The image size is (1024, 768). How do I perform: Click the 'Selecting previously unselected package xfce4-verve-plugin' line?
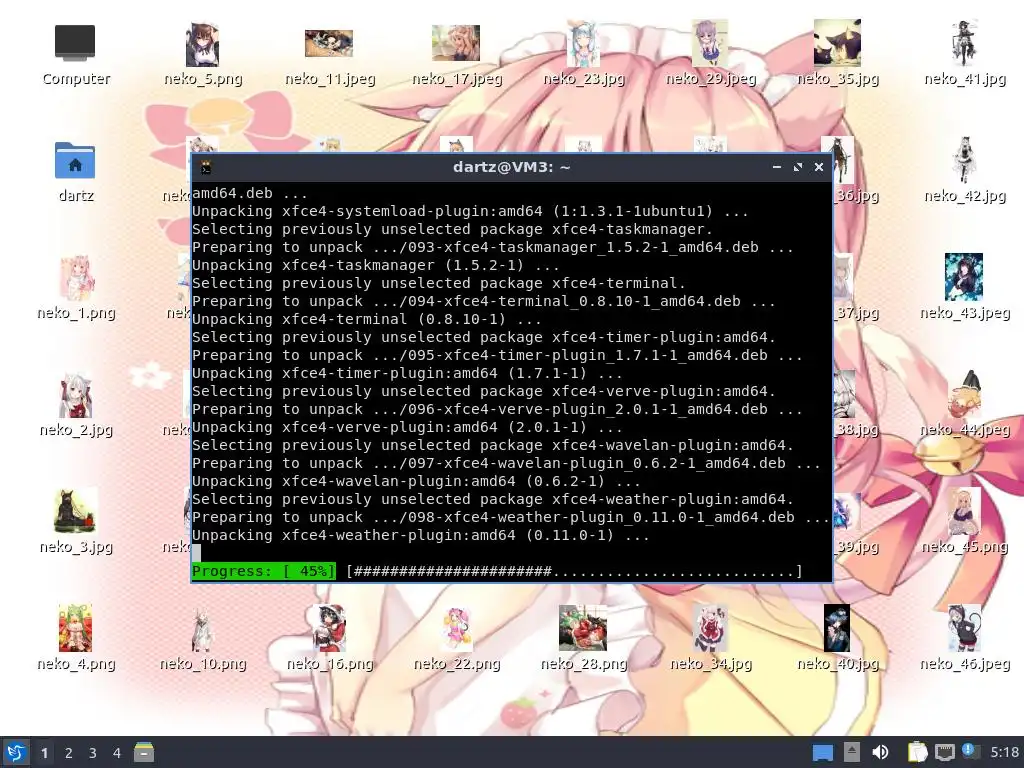click(483, 391)
